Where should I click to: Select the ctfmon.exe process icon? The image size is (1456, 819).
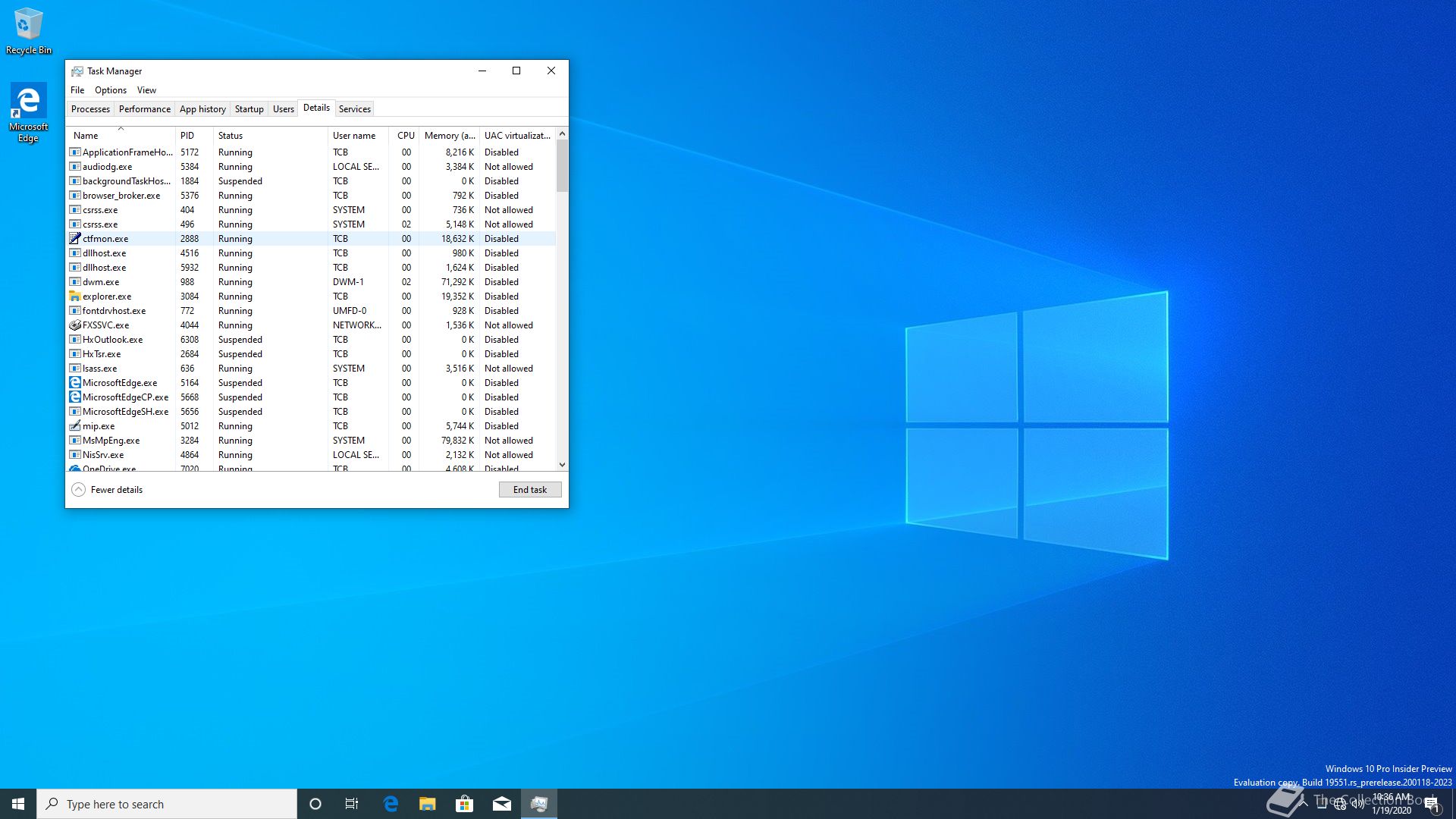tap(75, 238)
